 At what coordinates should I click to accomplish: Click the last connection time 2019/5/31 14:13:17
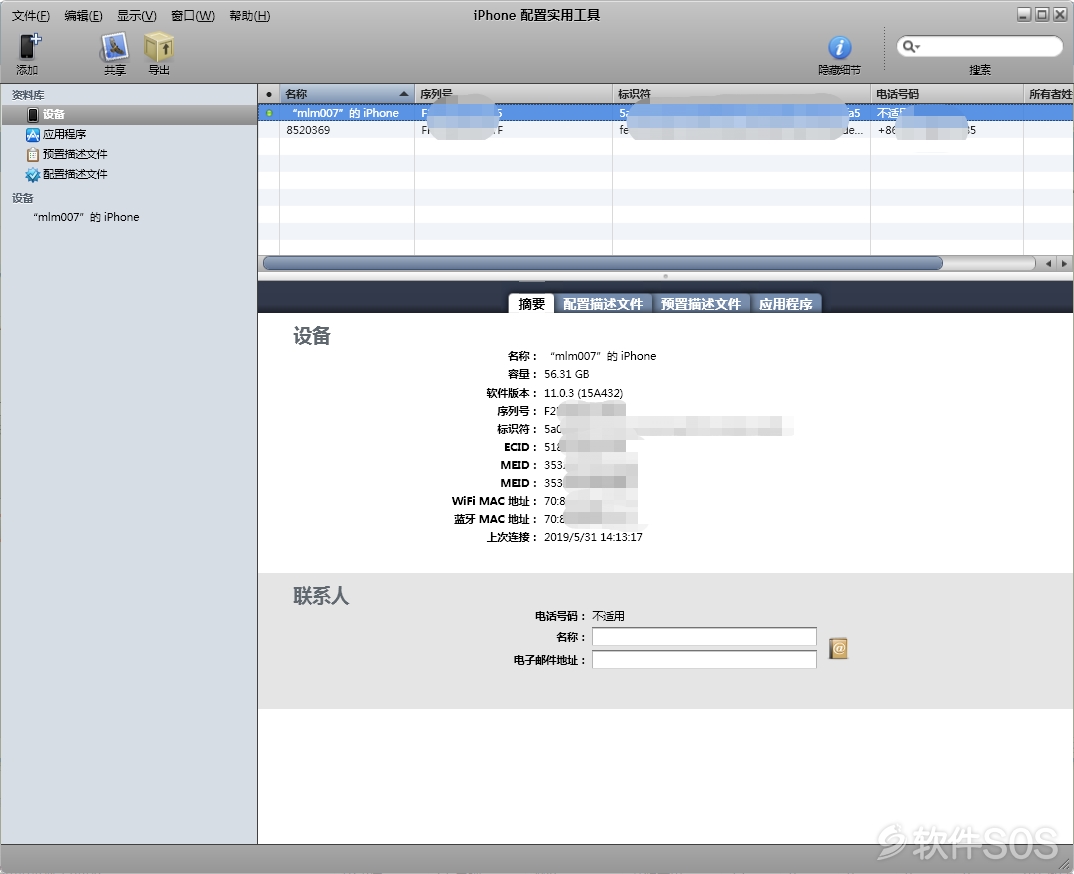click(x=593, y=537)
